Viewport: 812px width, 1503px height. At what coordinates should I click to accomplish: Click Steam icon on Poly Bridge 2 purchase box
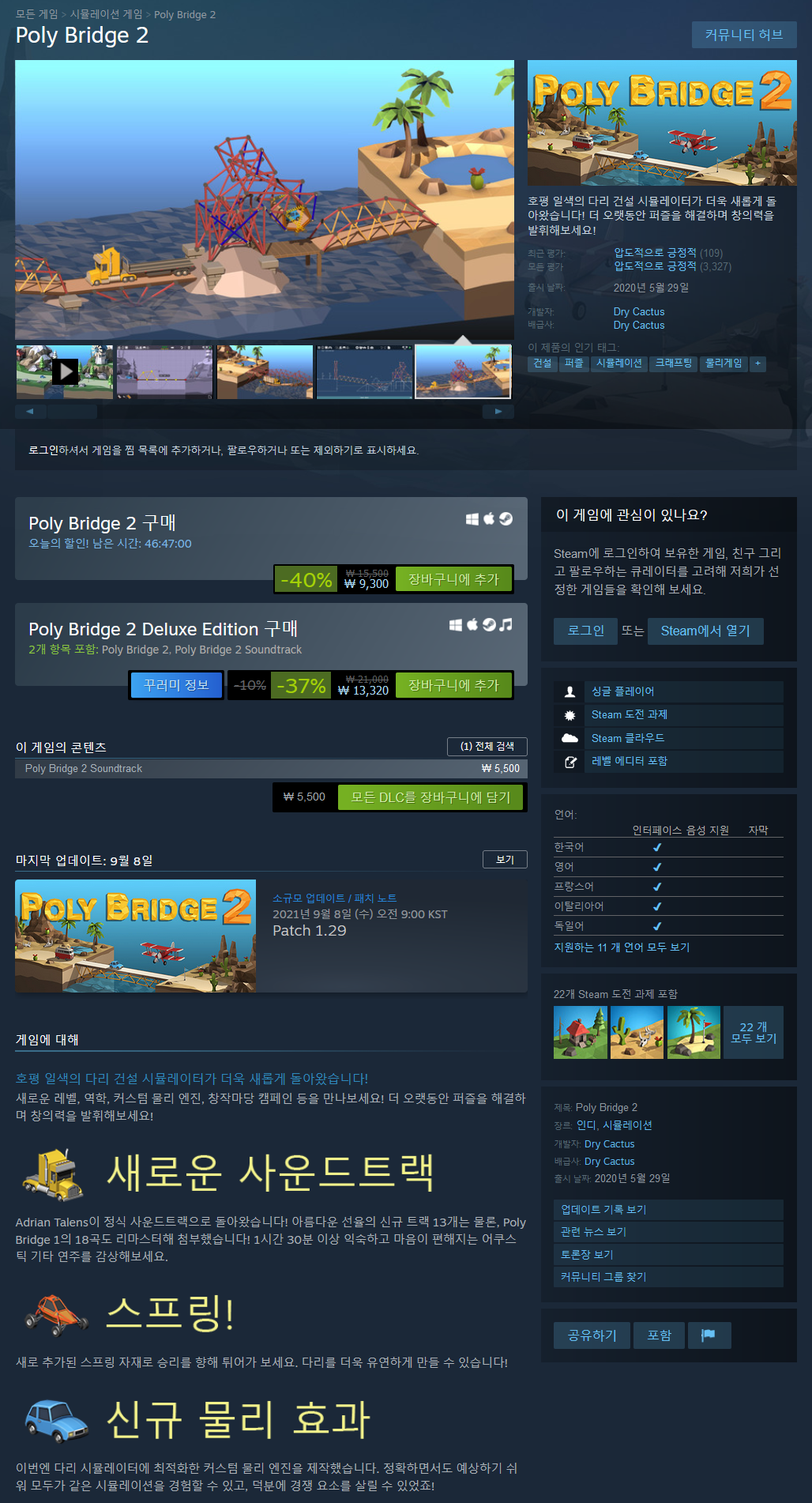tap(506, 519)
